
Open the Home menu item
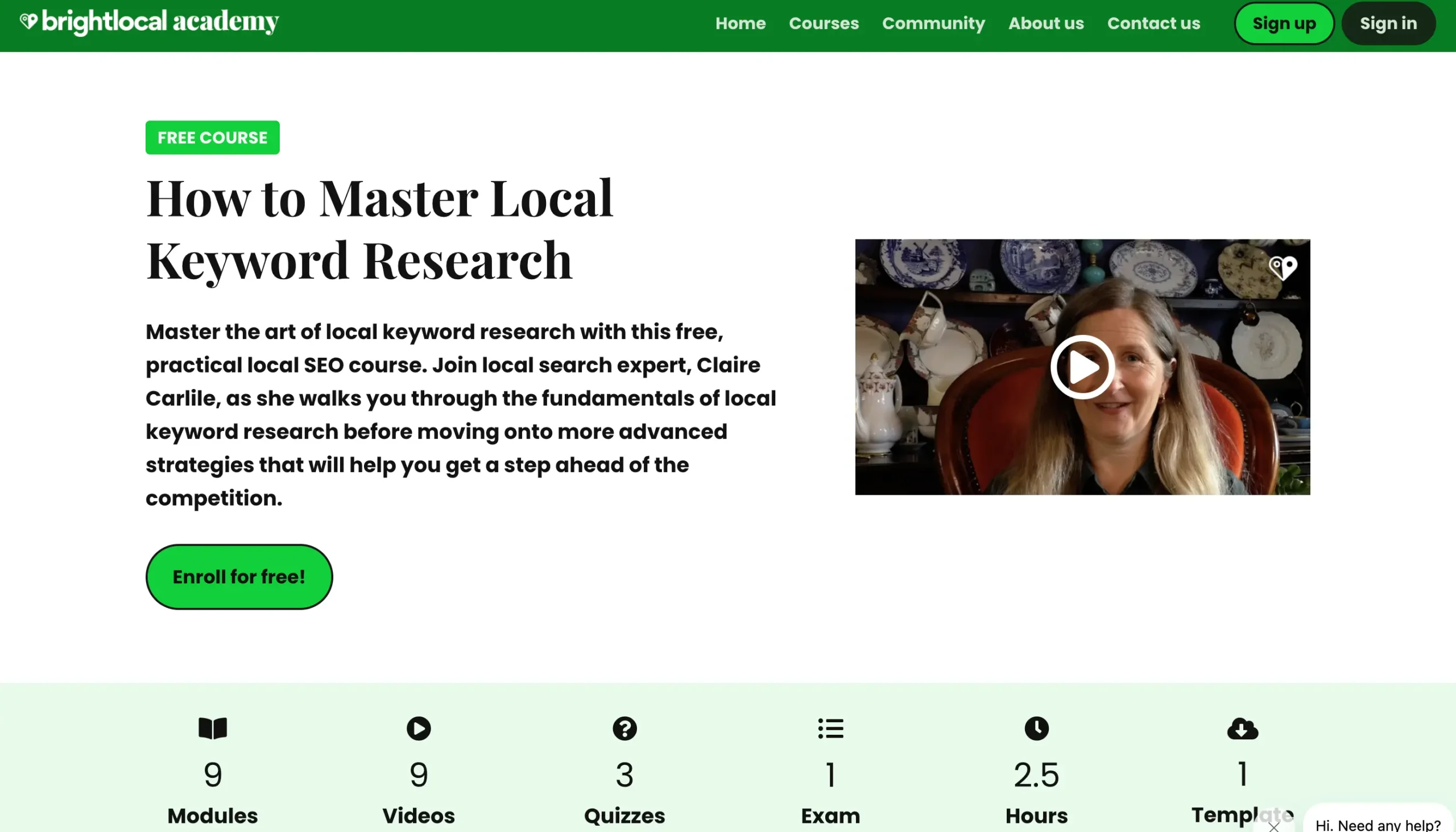pos(740,23)
